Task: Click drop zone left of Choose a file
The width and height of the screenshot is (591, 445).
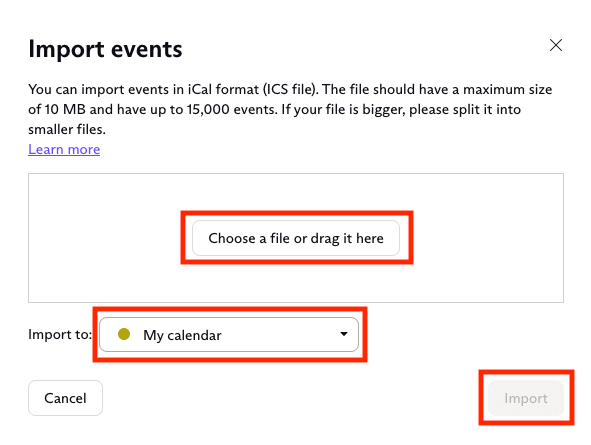Action: pyautogui.click(x=106, y=238)
